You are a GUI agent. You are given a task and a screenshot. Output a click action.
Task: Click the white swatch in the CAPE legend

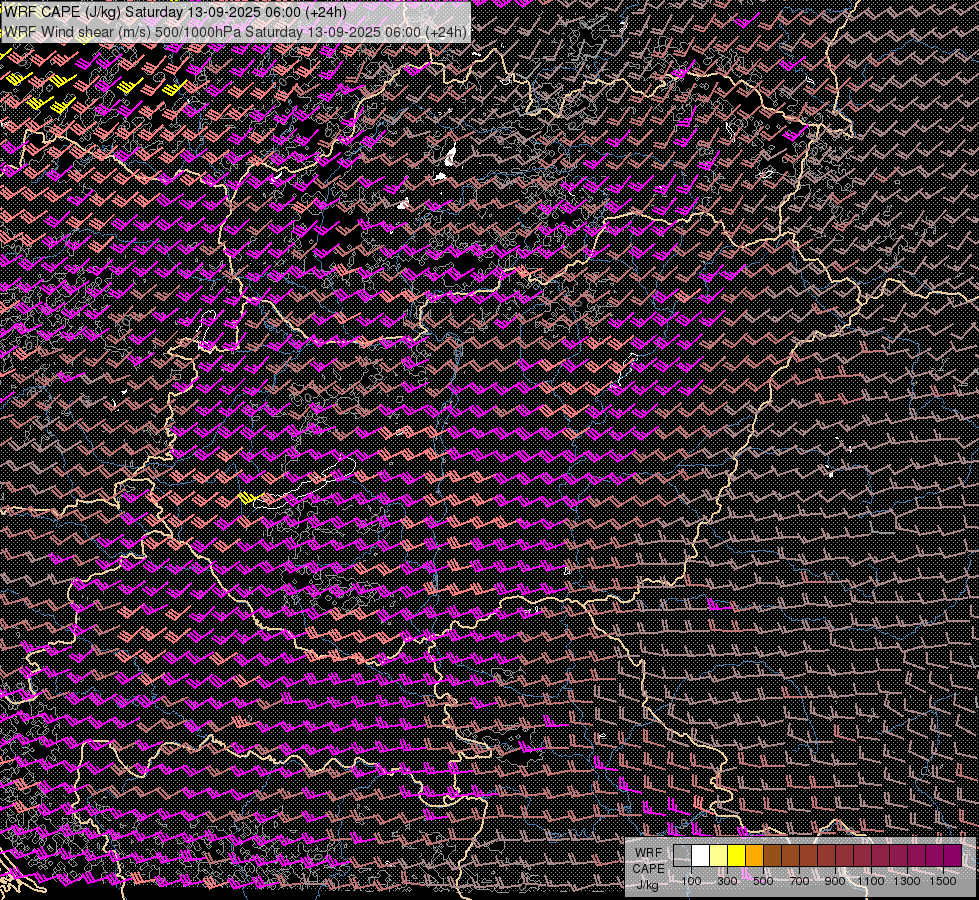pos(701,855)
